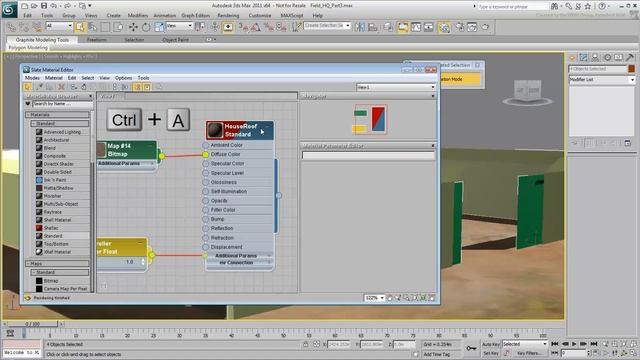
Task: Click the Select Tool in Slate toolbar
Action: [x=28, y=87]
